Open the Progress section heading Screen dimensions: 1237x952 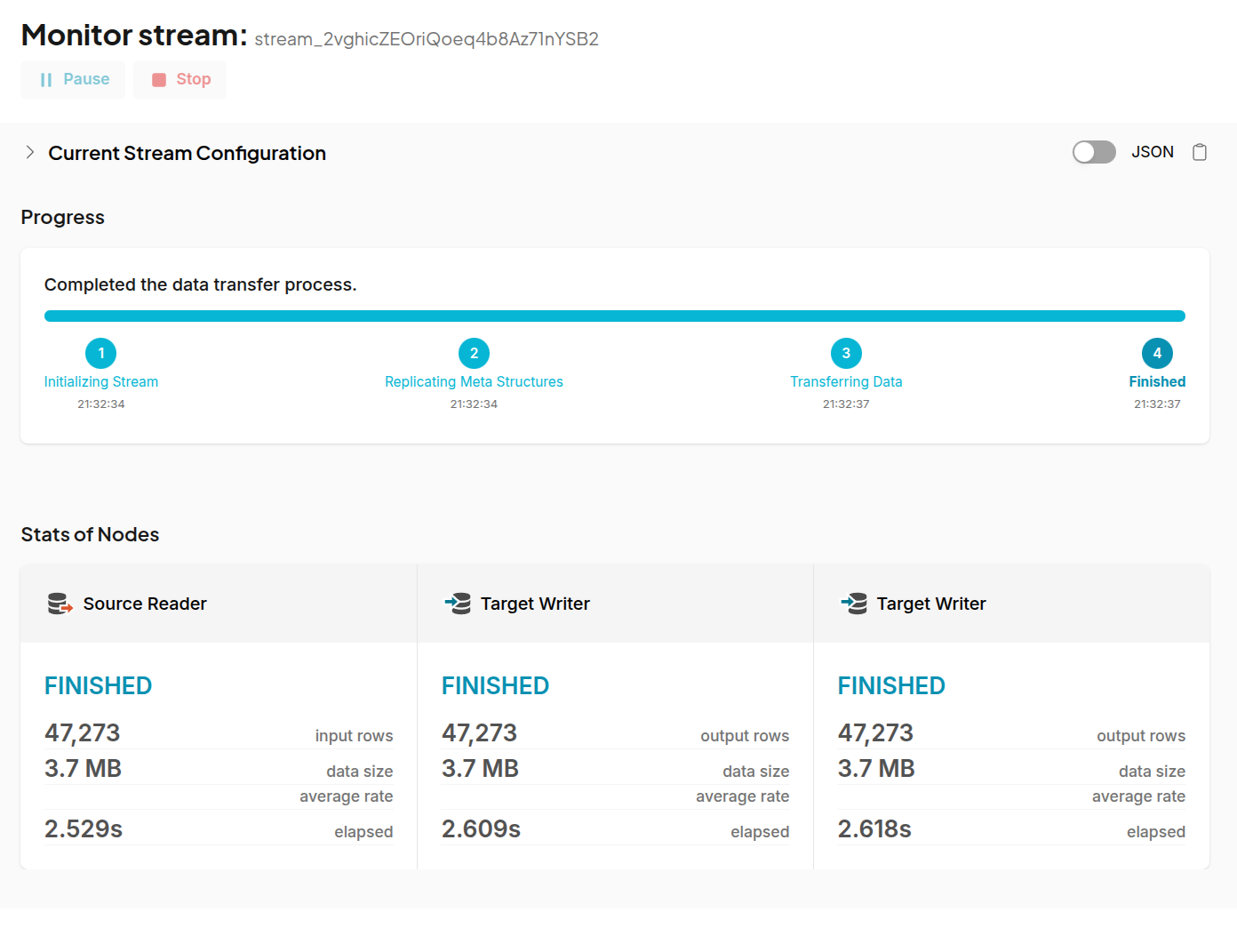click(x=62, y=217)
